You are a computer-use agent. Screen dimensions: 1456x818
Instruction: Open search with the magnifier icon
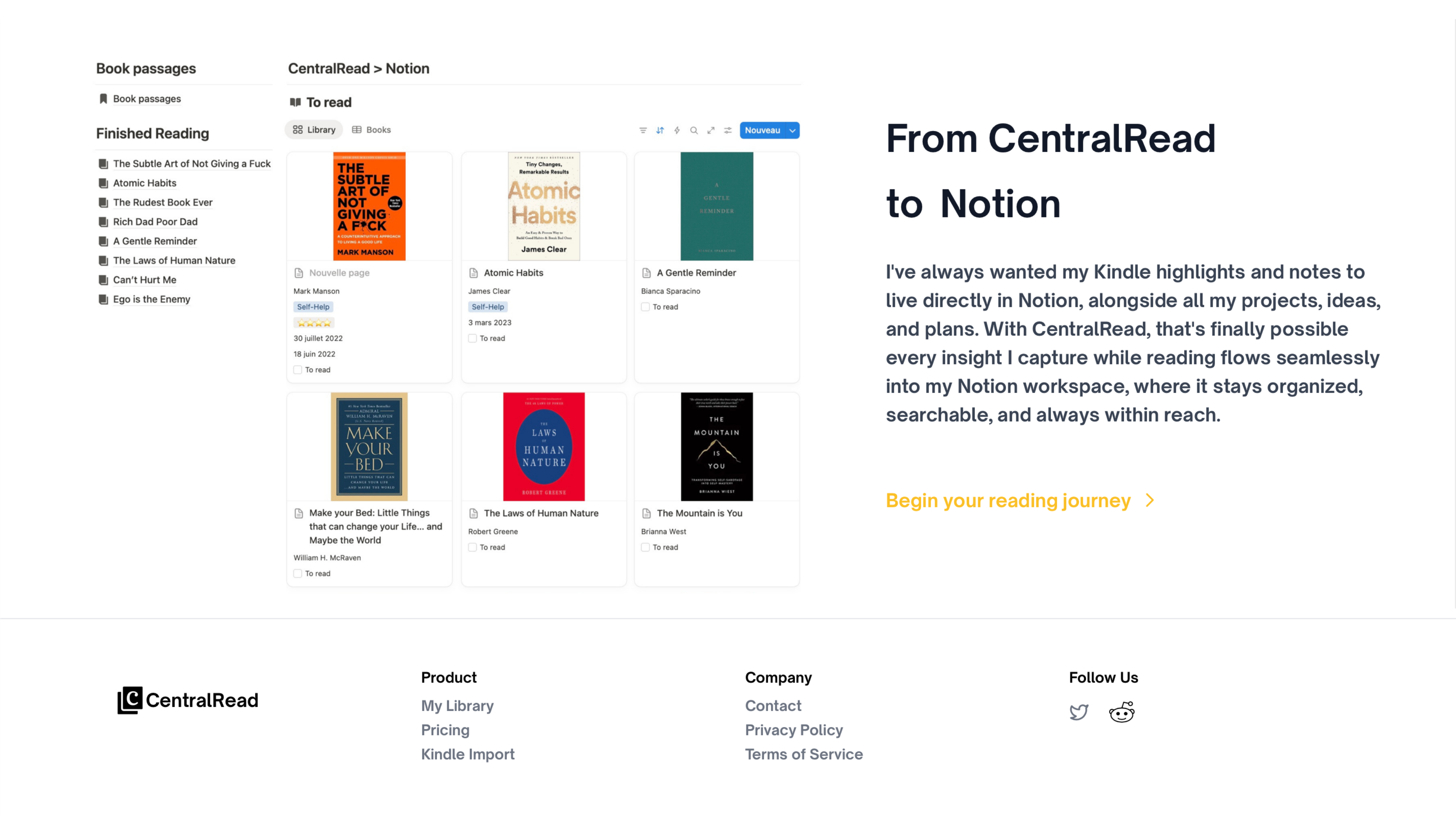[694, 130]
